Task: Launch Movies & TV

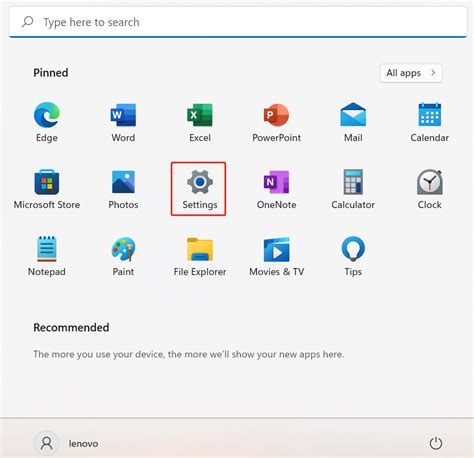Action: tap(276, 256)
